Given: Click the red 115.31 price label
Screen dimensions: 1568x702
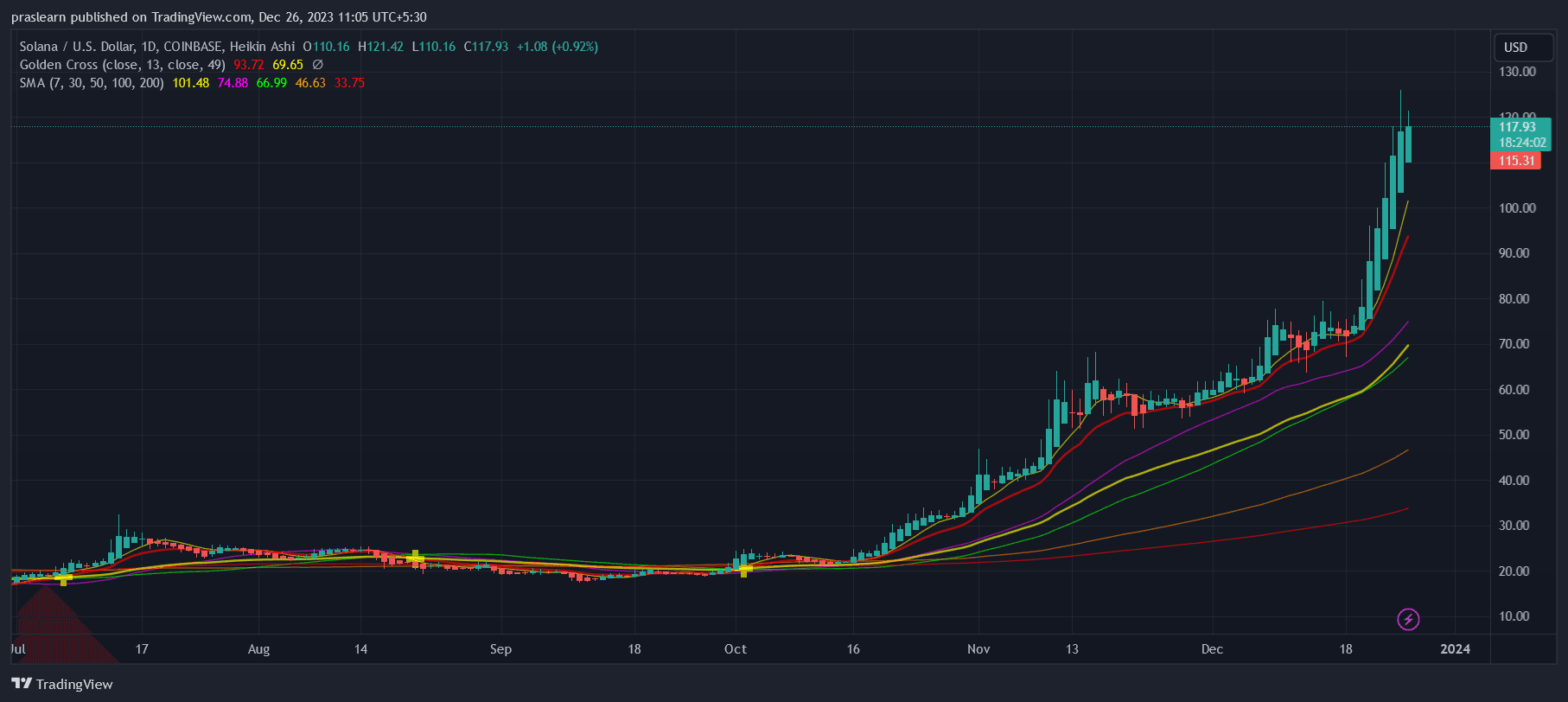Looking at the screenshot, I should (x=1516, y=161).
